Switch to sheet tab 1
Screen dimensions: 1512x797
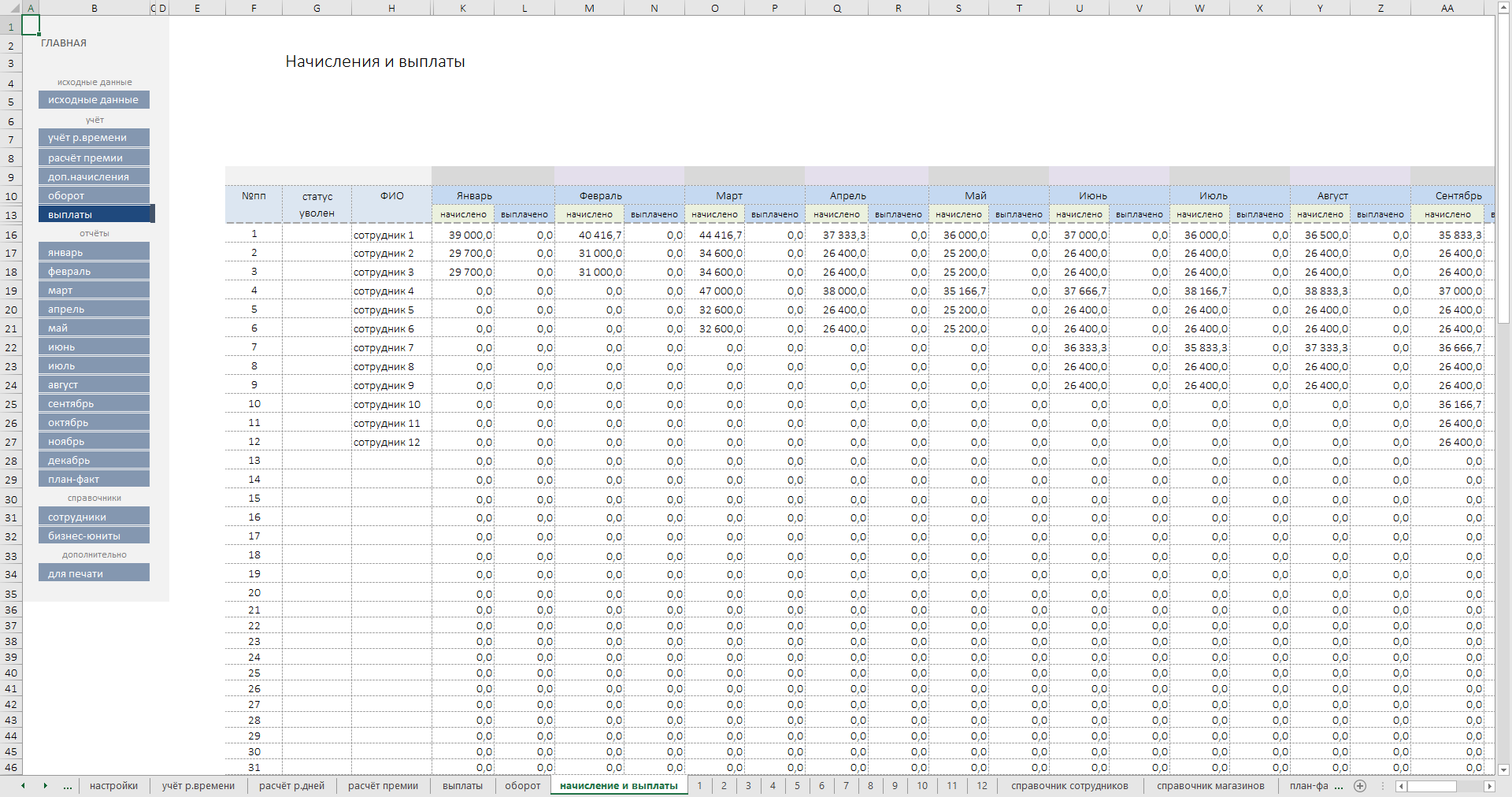[x=699, y=786]
